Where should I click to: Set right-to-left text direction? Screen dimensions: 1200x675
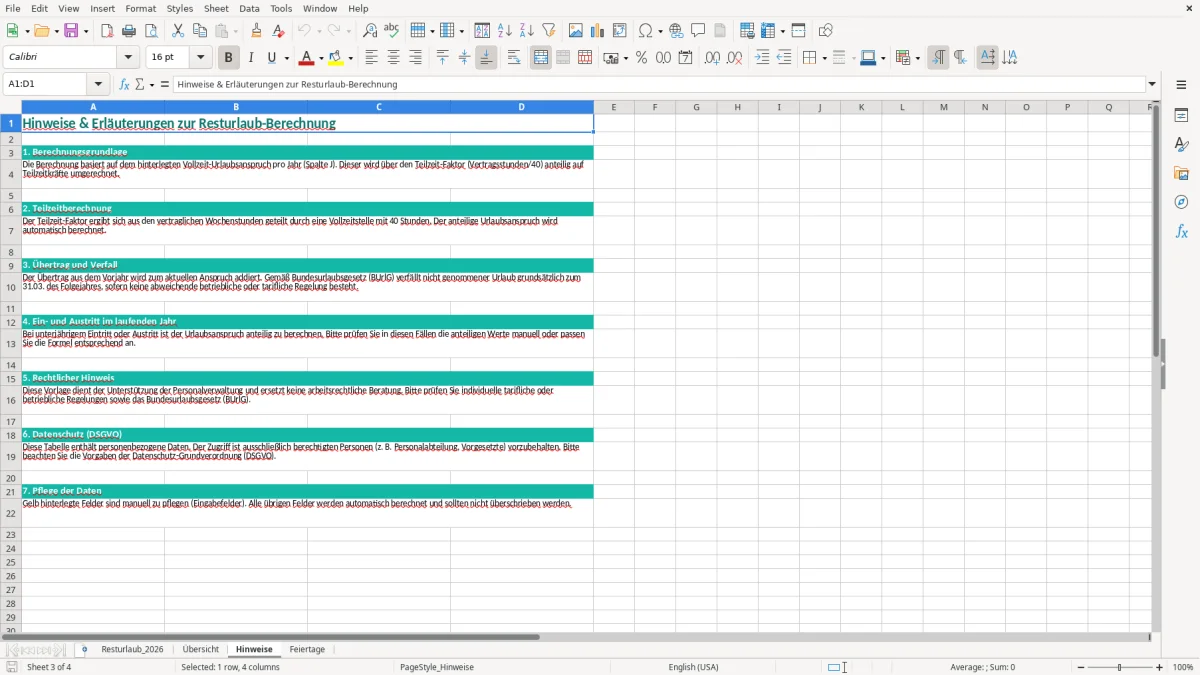(x=960, y=58)
